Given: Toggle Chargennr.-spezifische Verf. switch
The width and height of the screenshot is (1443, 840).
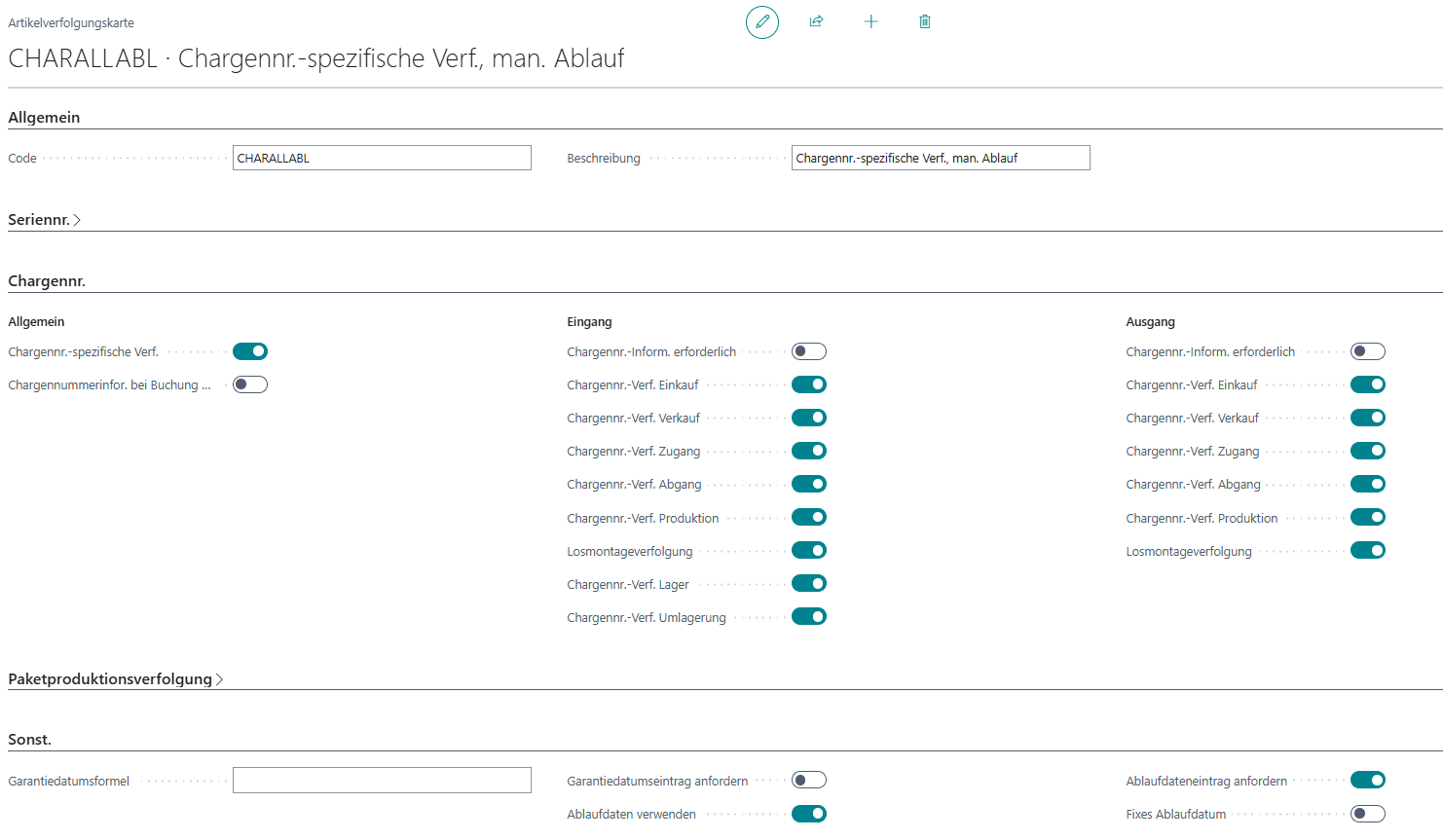Looking at the screenshot, I should 250,351.
